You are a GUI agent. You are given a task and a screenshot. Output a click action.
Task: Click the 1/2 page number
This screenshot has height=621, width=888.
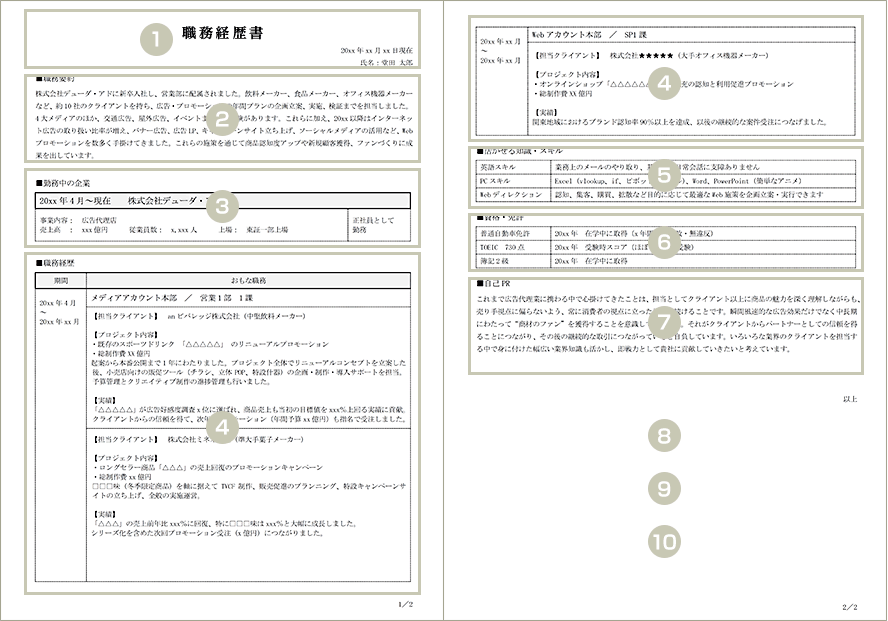pyautogui.click(x=405, y=605)
